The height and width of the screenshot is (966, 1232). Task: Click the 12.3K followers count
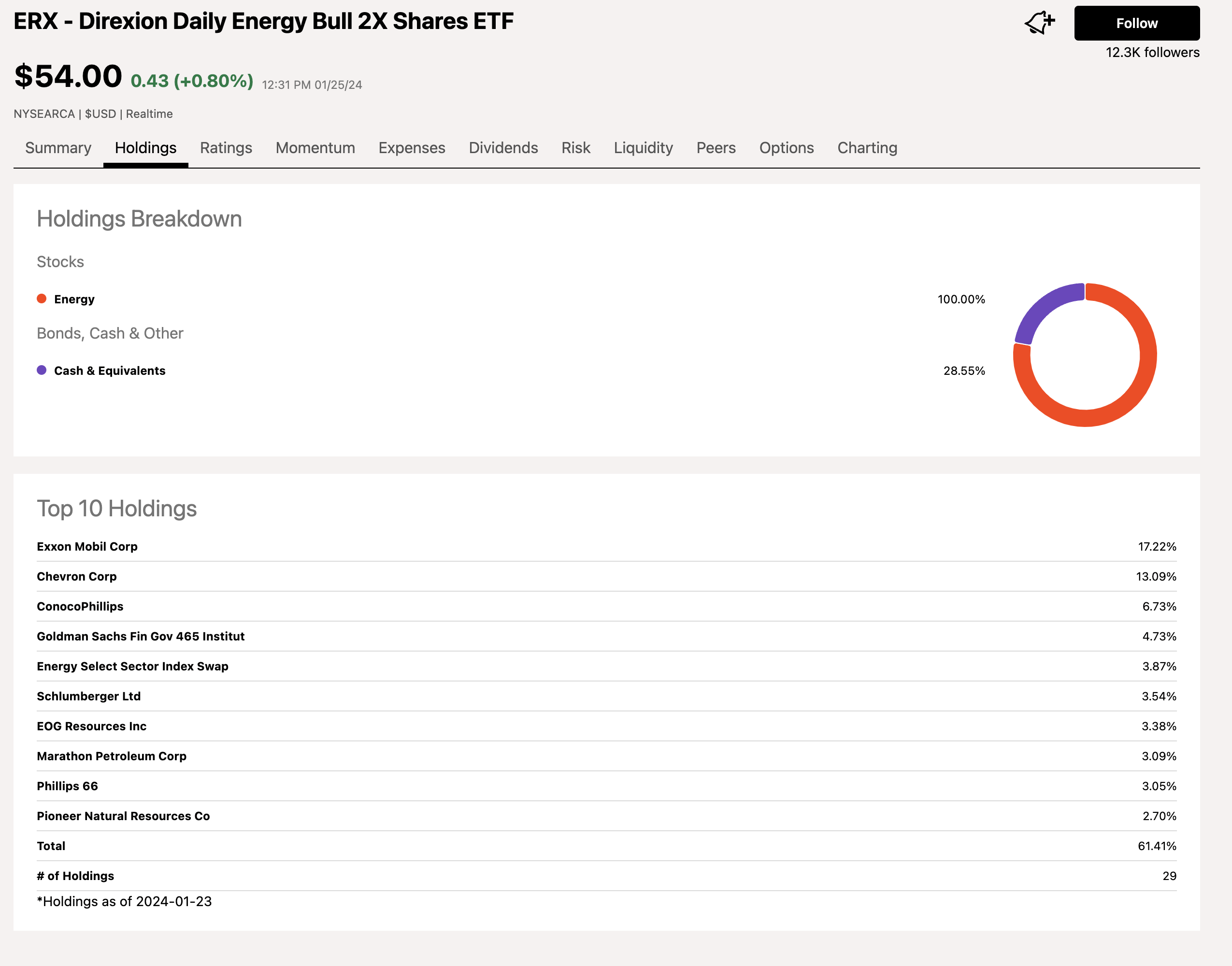1152,52
